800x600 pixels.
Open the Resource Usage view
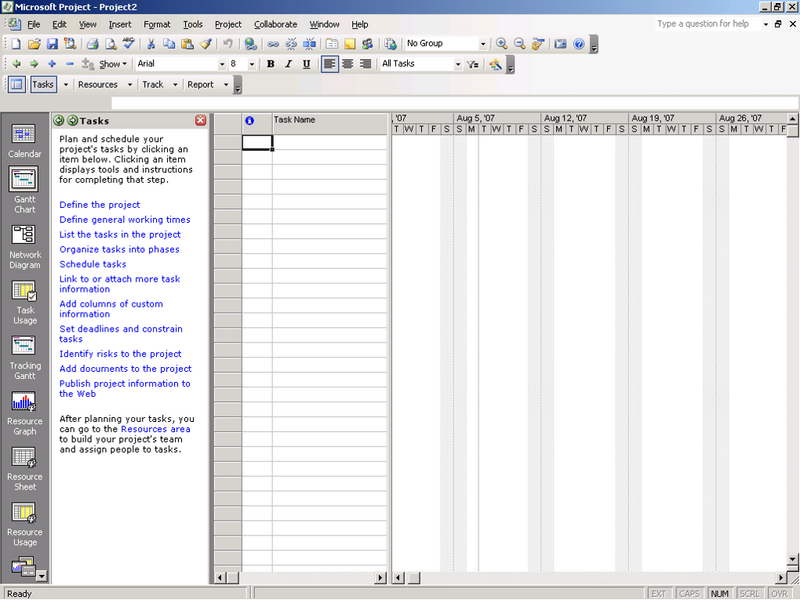(24, 524)
